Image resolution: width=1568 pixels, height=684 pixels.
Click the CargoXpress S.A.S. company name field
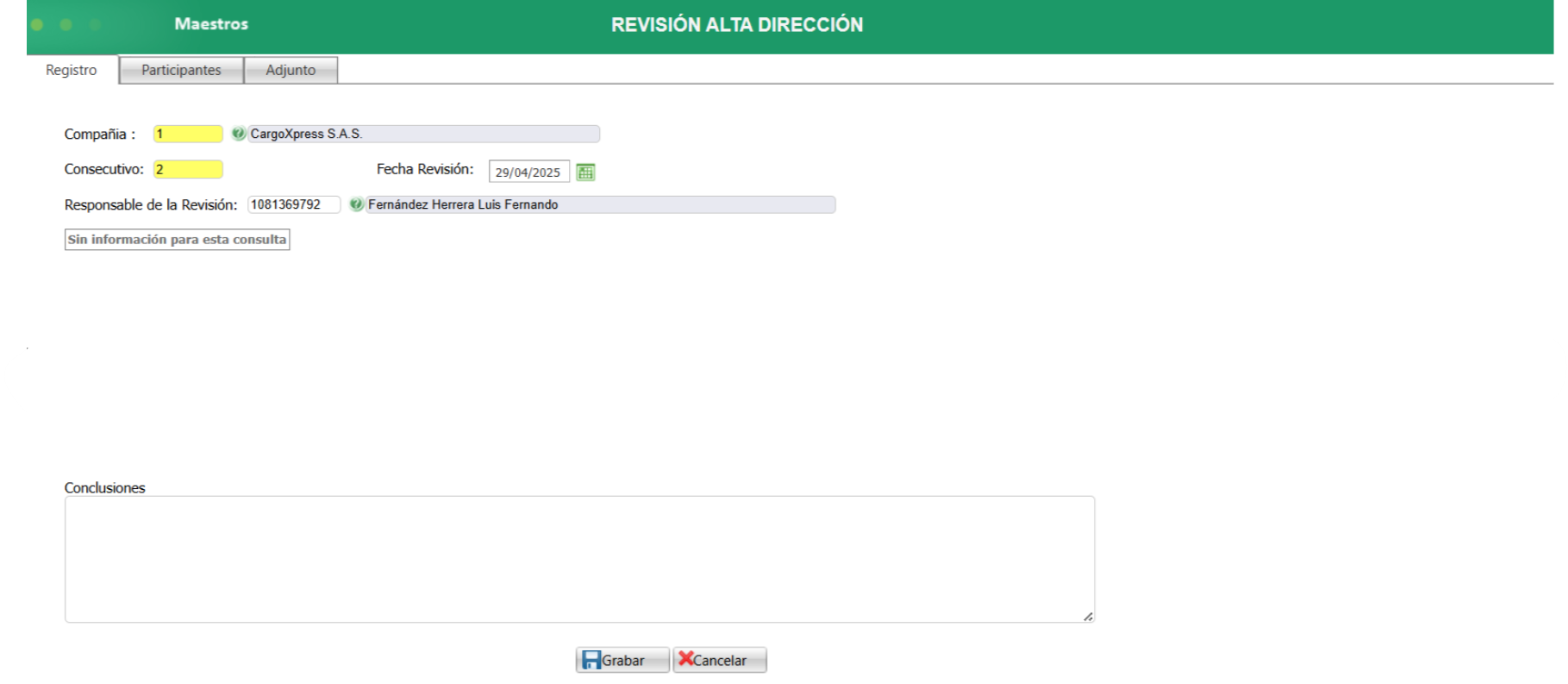coord(423,134)
